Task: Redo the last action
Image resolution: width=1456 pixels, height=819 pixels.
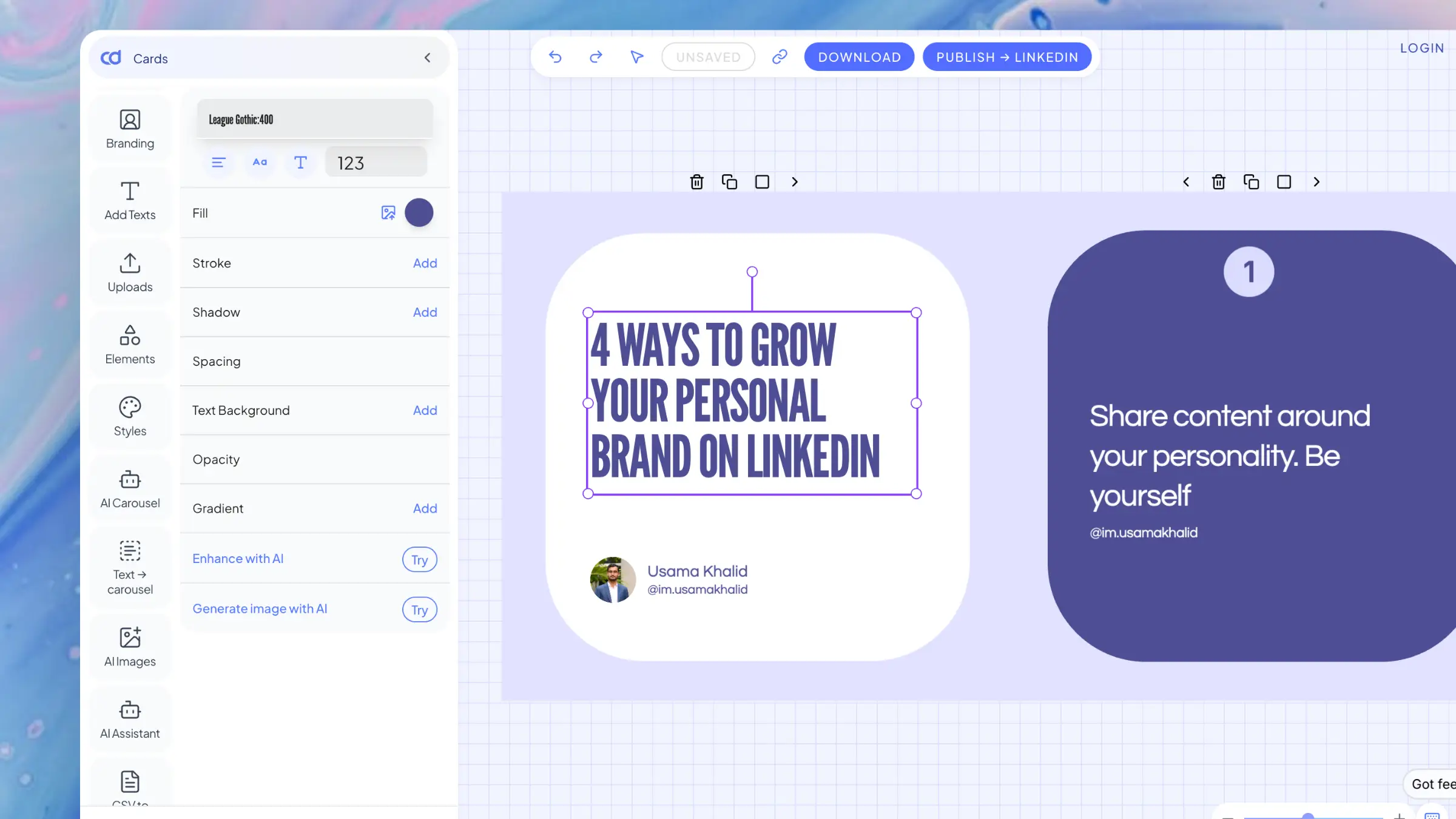Action: pyautogui.click(x=596, y=57)
